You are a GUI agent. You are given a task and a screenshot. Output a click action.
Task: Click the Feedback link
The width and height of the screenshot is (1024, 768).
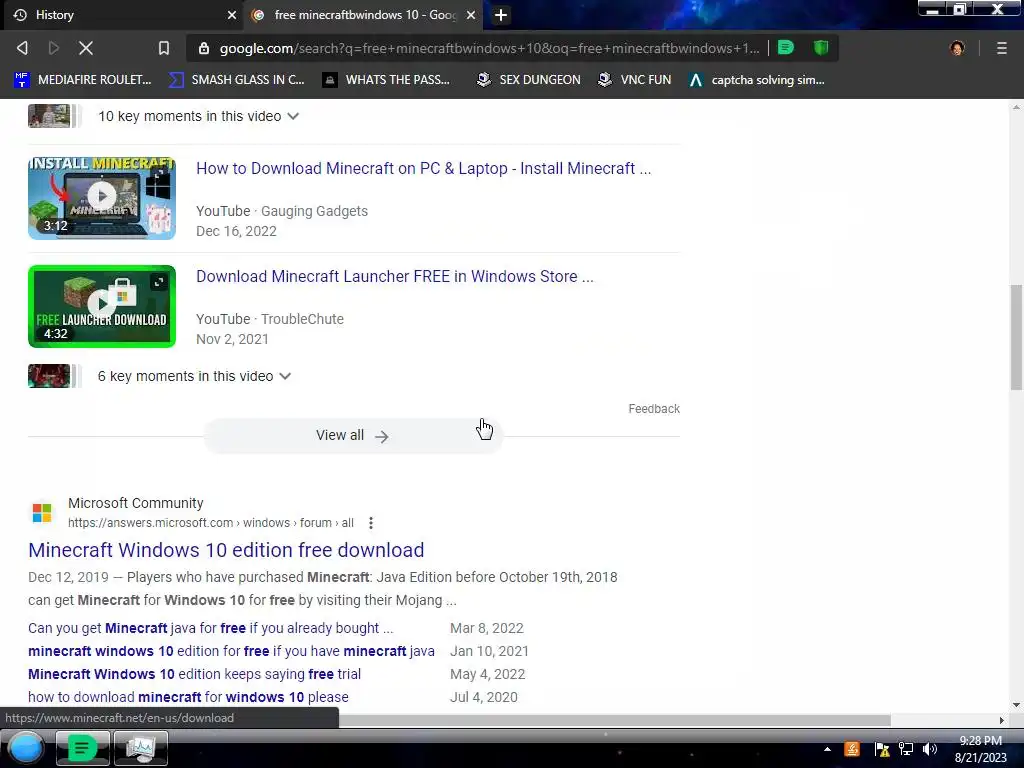(654, 409)
